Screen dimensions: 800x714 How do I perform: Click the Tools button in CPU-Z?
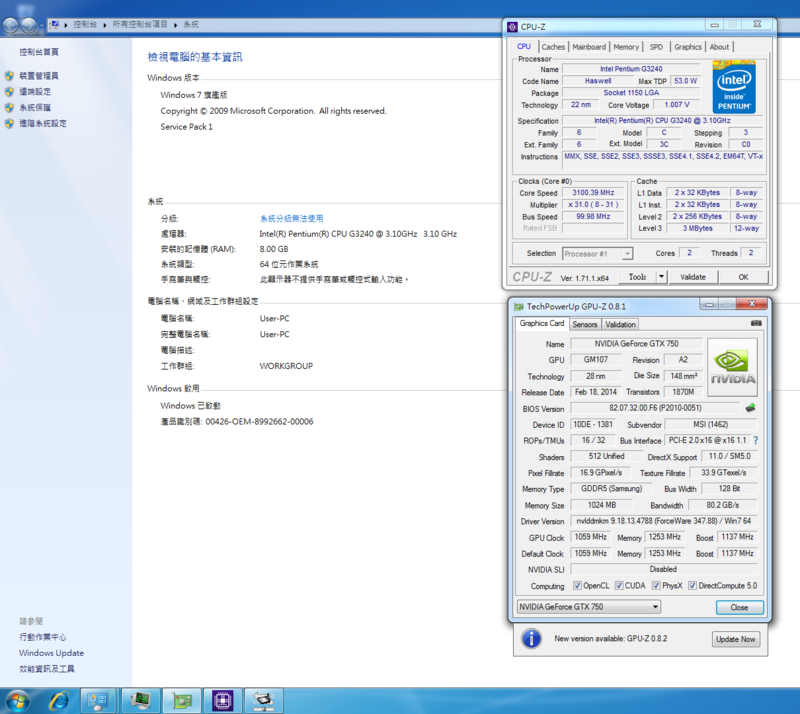click(x=637, y=277)
